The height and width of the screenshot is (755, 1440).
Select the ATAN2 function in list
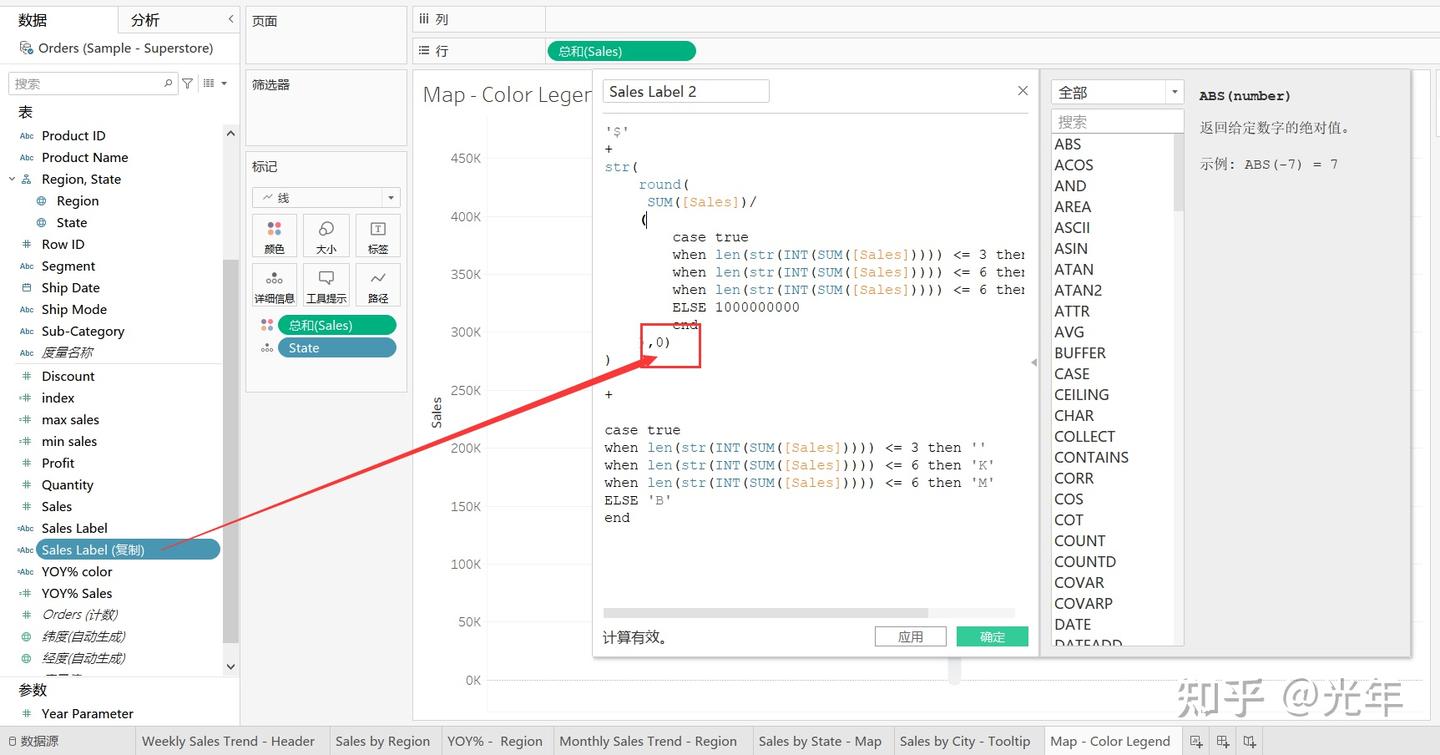tap(1079, 290)
